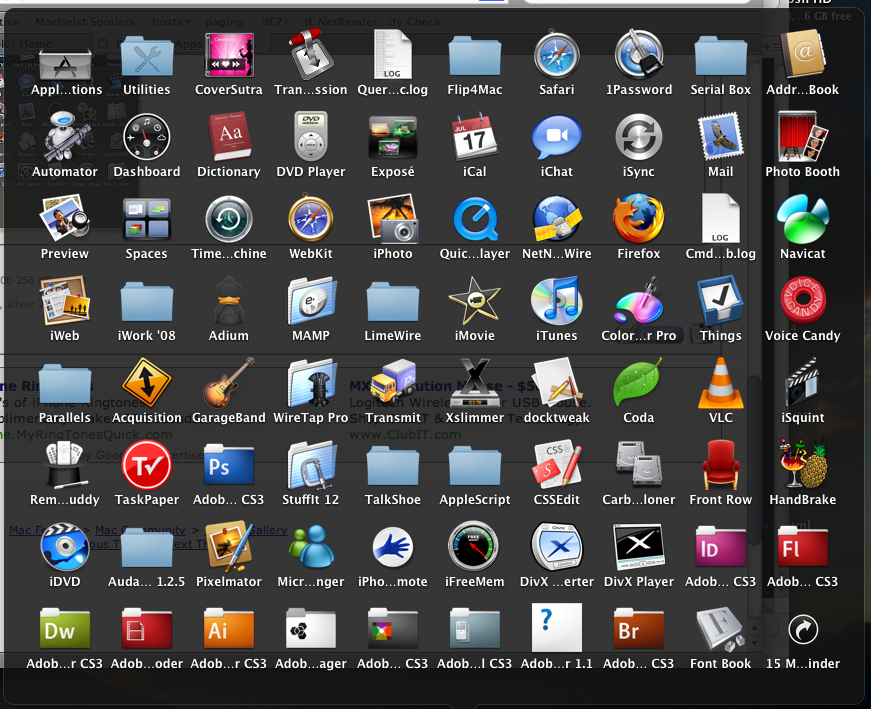Image resolution: width=871 pixels, height=709 pixels.
Task: Launch Font Book
Action: (720, 629)
